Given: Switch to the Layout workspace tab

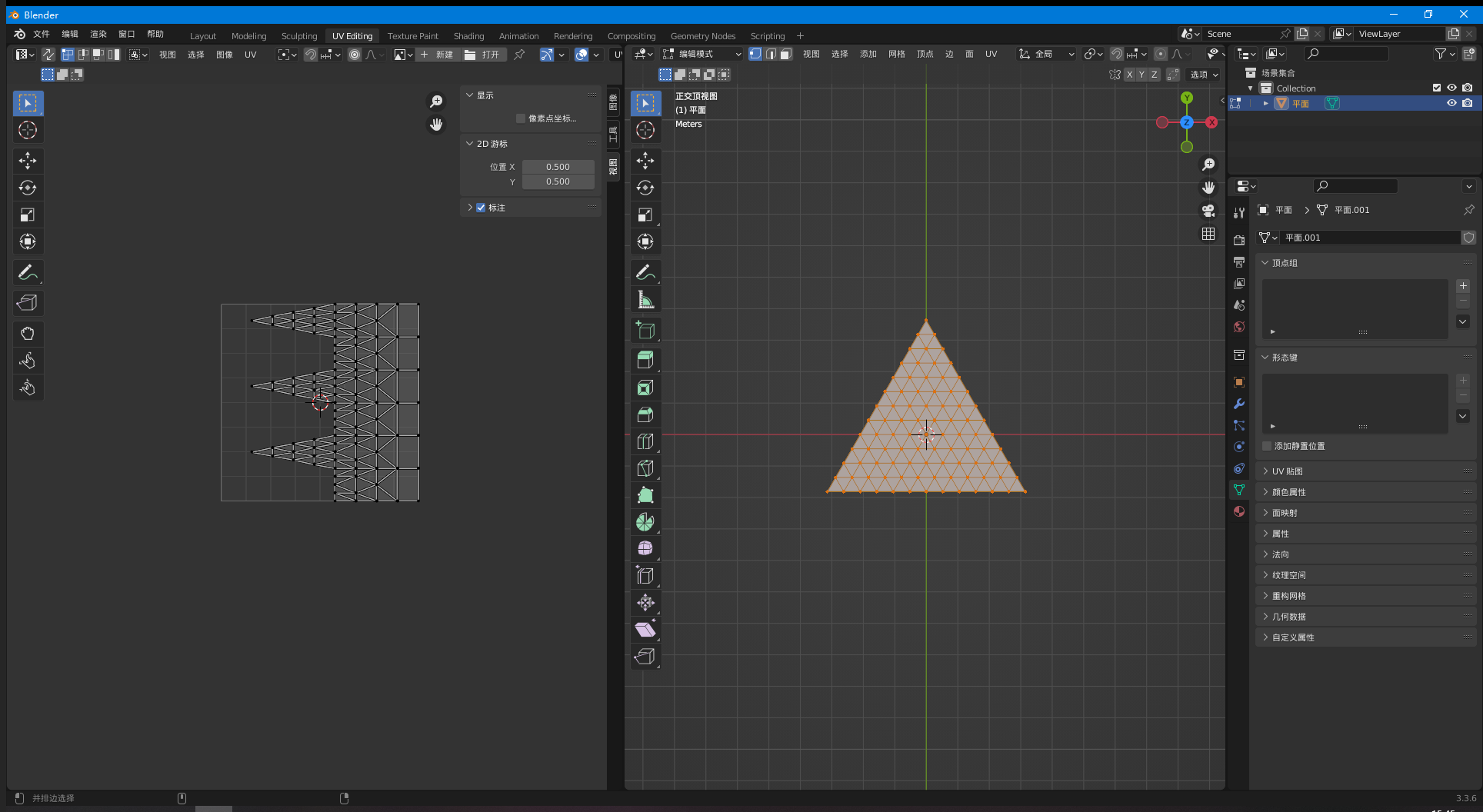Looking at the screenshot, I should coord(203,36).
